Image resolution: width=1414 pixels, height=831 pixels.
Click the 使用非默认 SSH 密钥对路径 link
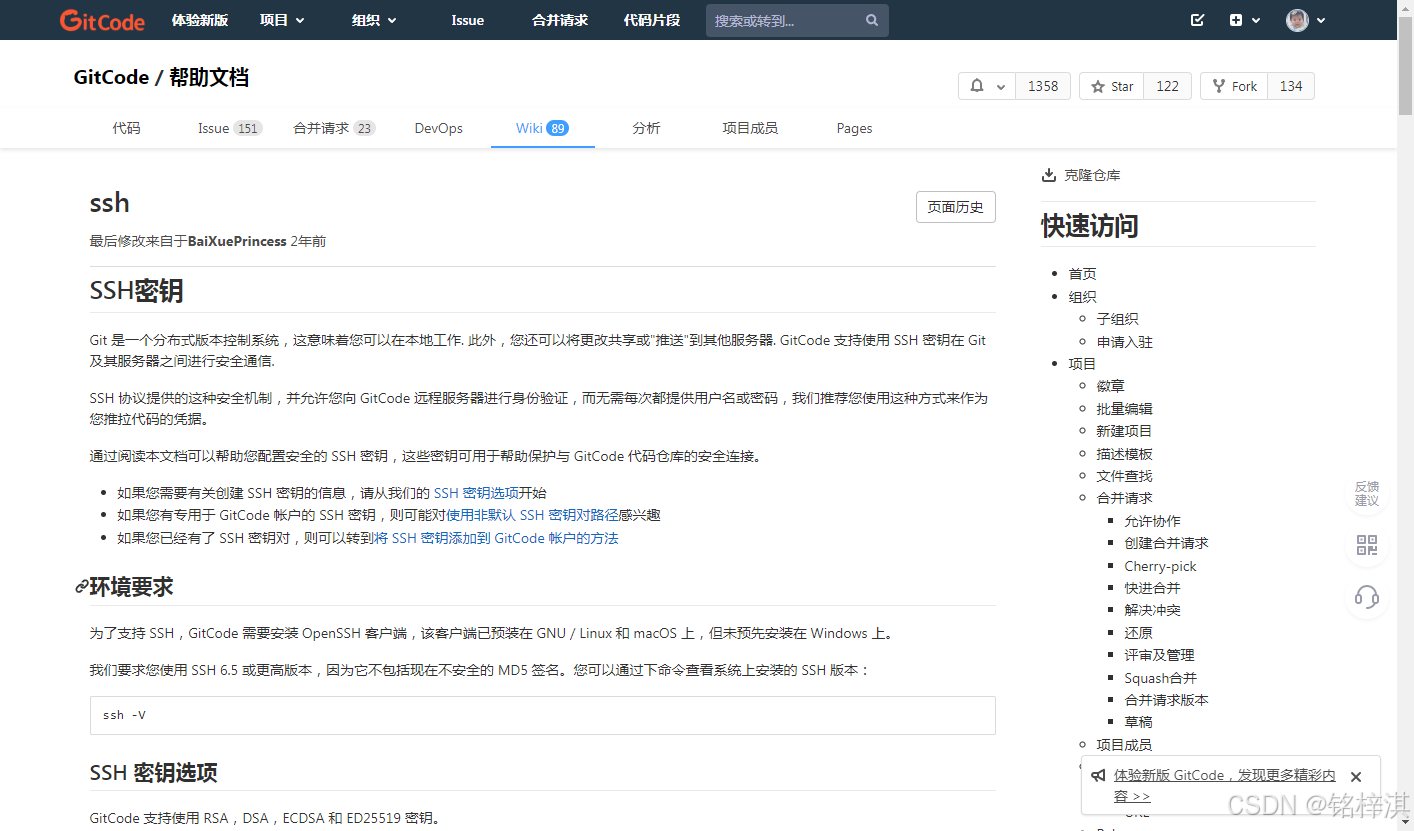coord(532,515)
